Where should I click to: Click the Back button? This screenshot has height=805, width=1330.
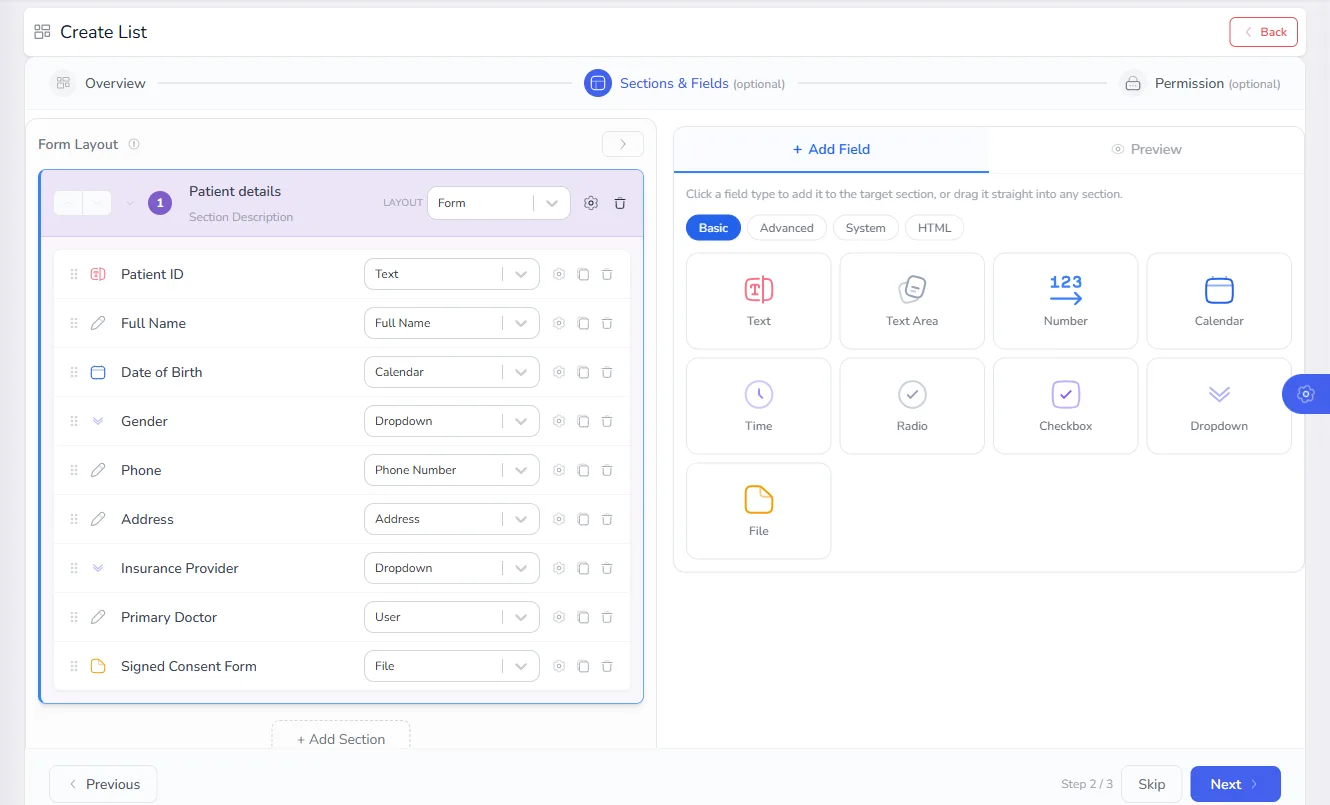[1264, 32]
